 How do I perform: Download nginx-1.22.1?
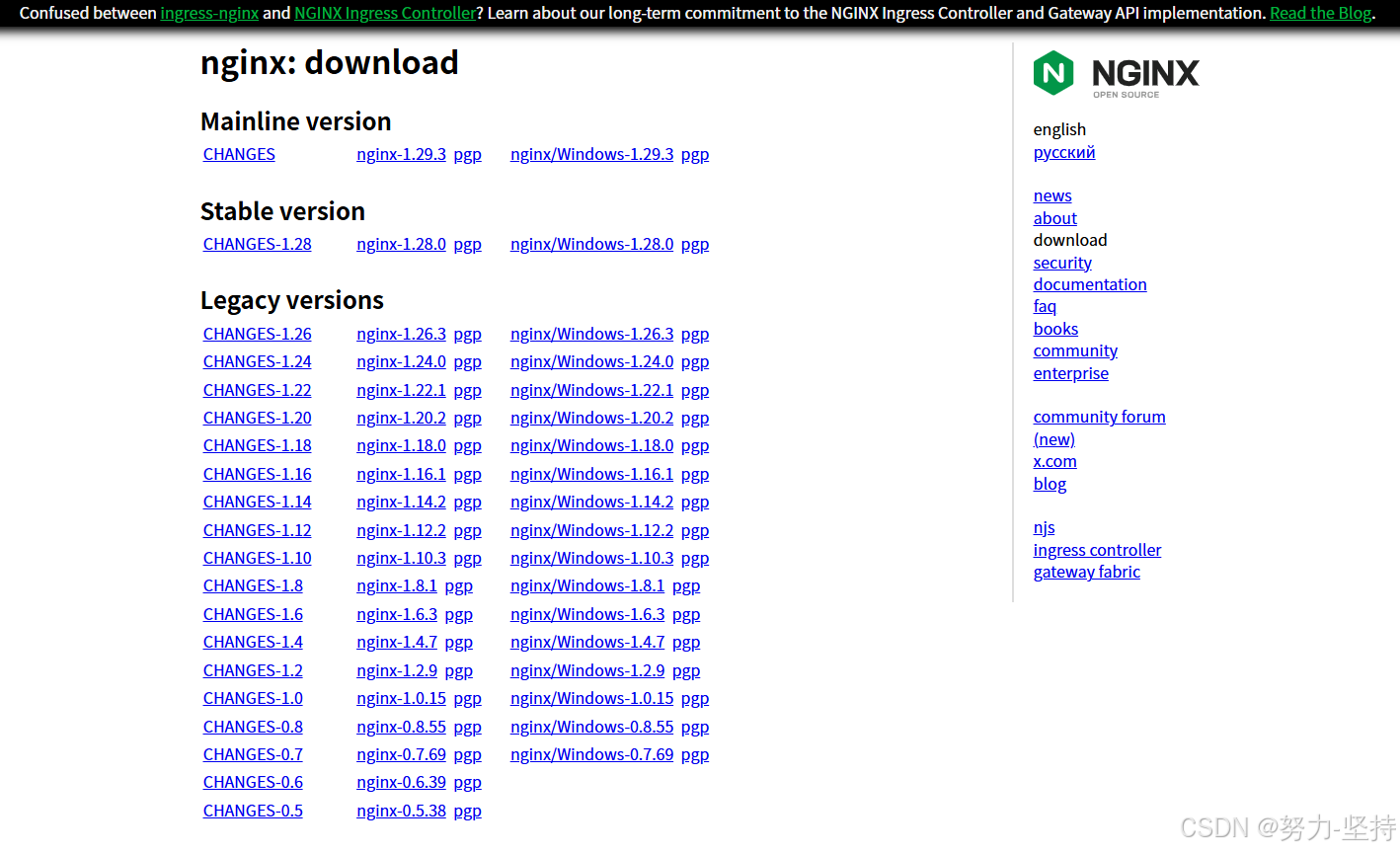tap(401, 390)
